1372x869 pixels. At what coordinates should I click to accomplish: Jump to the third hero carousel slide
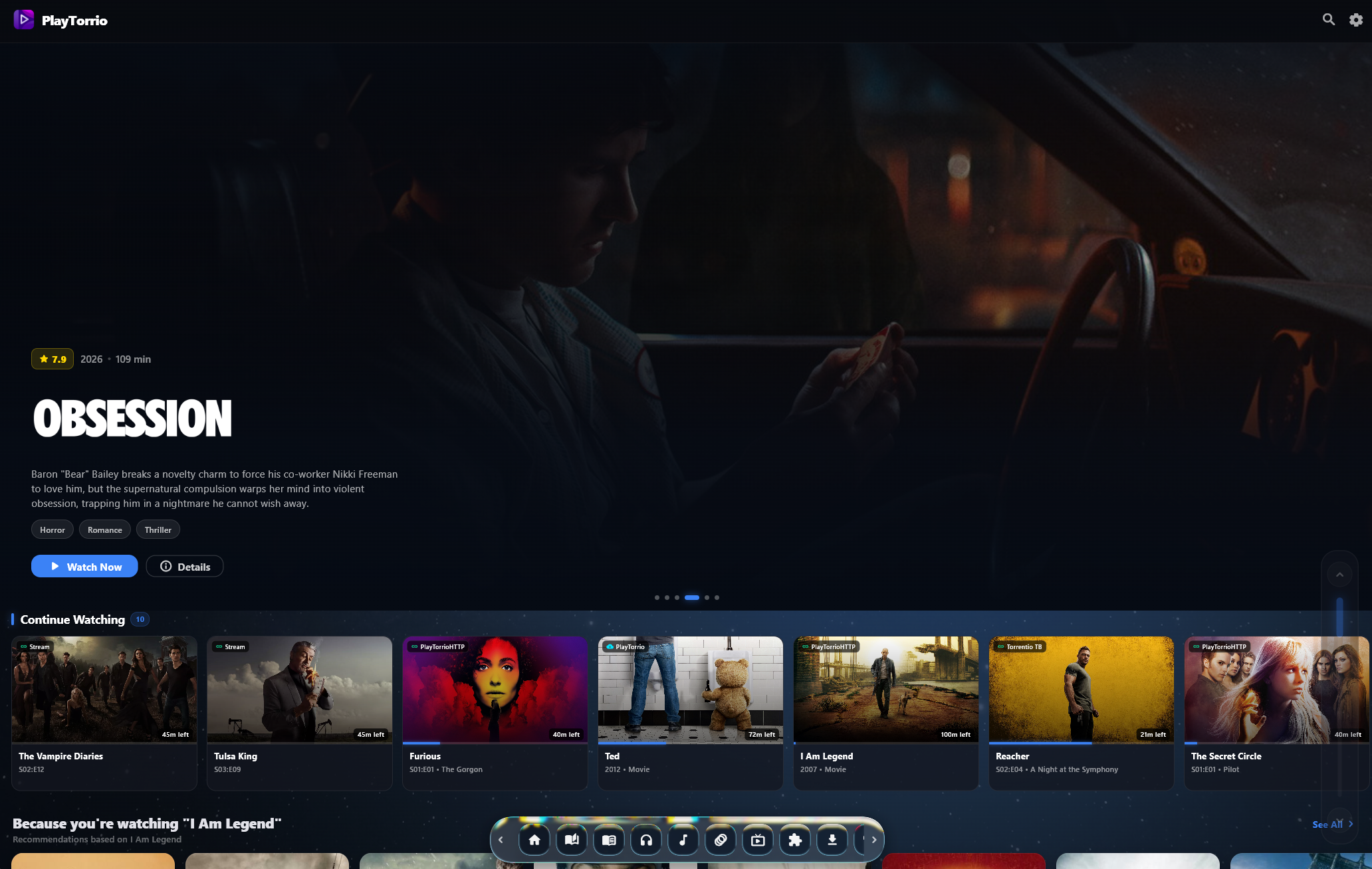pos(677,597)
